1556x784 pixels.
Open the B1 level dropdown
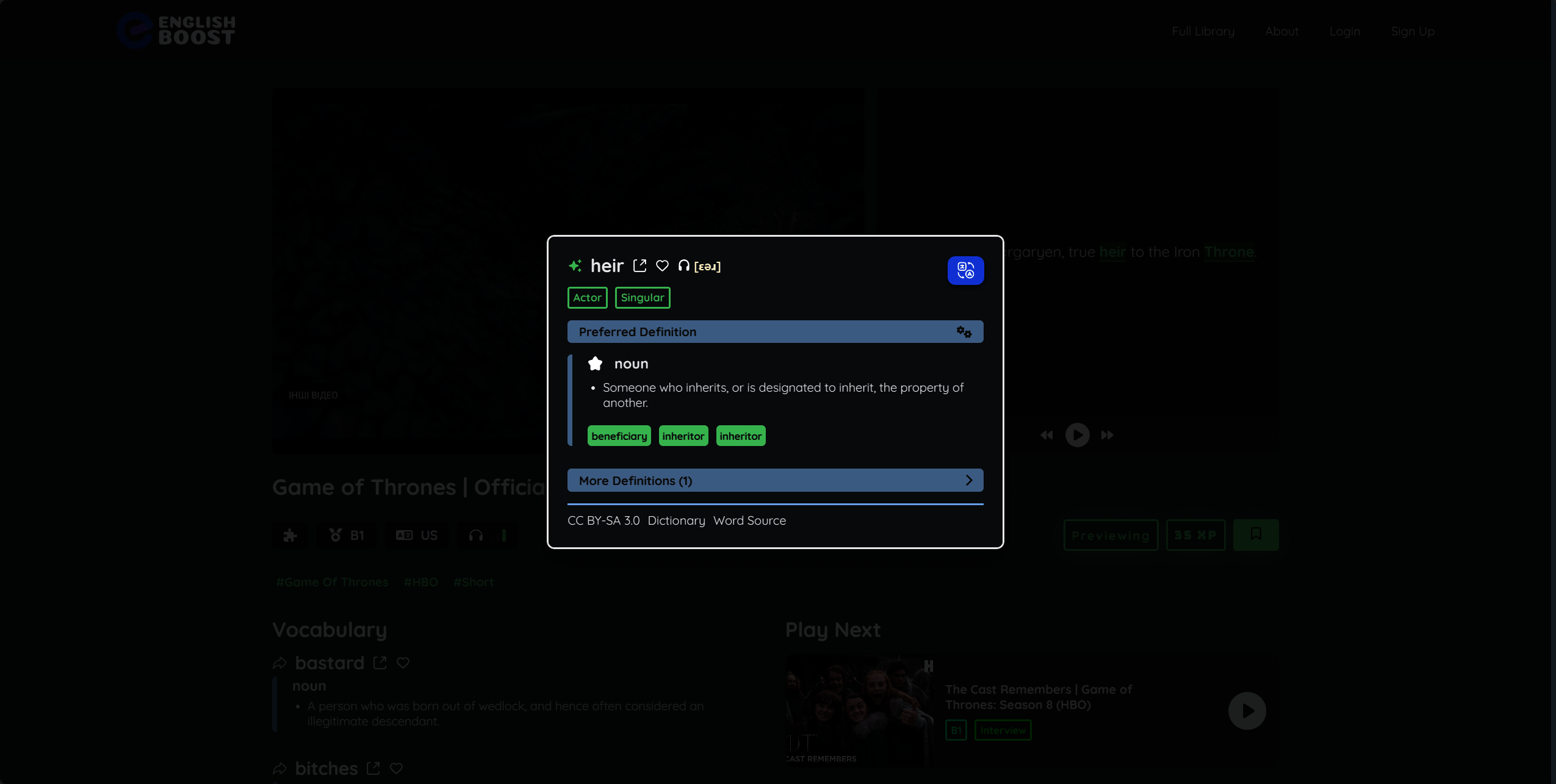coord(347,536)
